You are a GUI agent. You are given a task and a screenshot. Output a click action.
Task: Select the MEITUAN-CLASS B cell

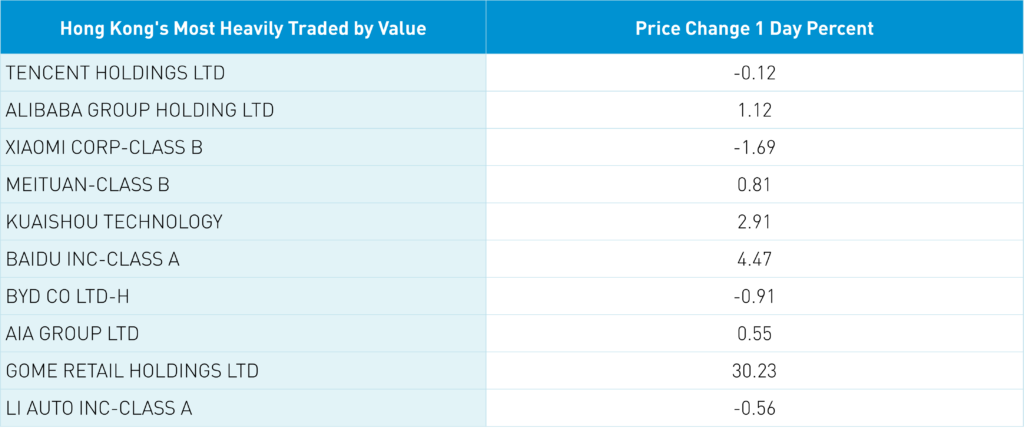coord(88,184)
